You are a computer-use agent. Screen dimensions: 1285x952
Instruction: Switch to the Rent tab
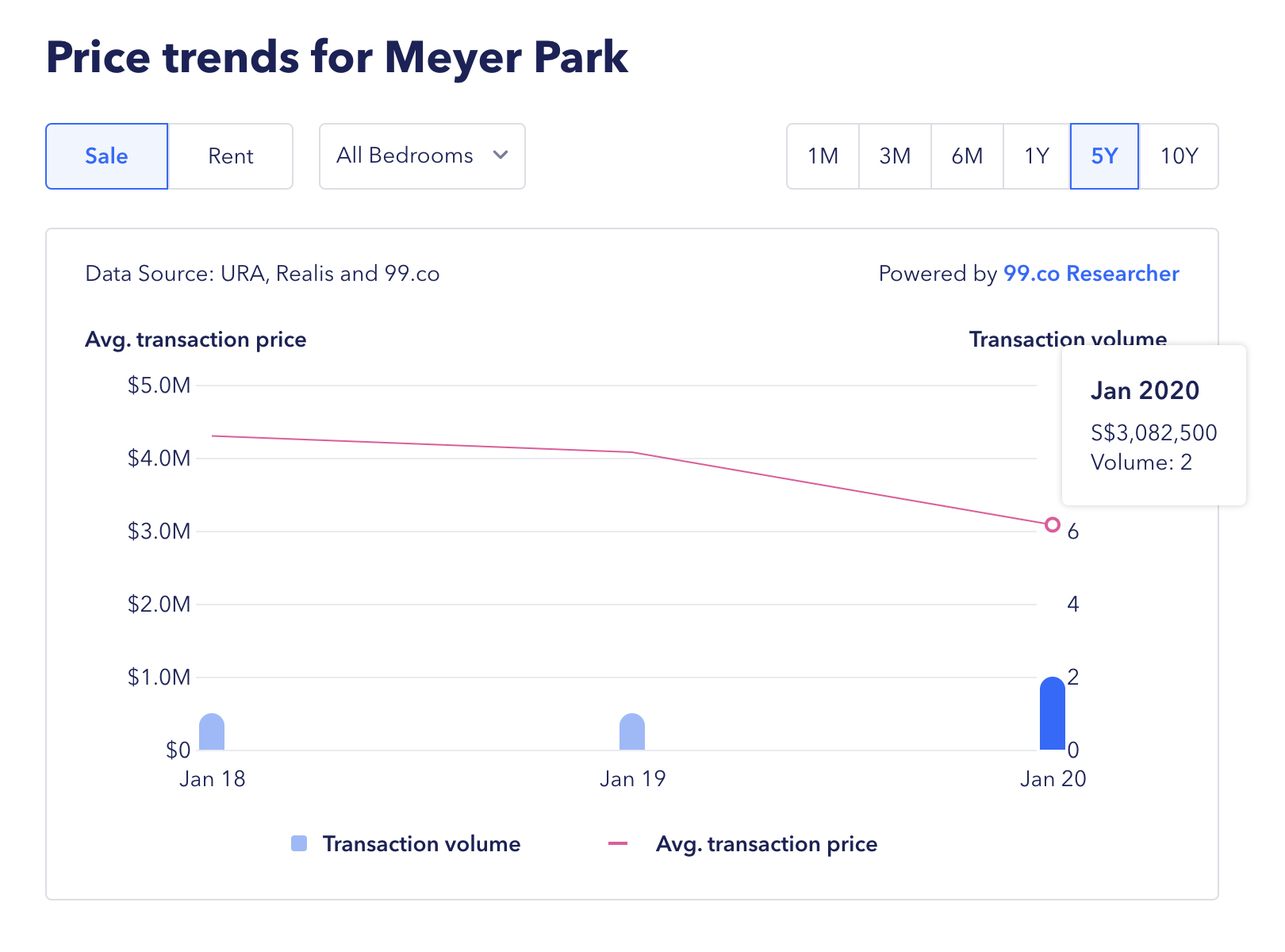(231, 156)
